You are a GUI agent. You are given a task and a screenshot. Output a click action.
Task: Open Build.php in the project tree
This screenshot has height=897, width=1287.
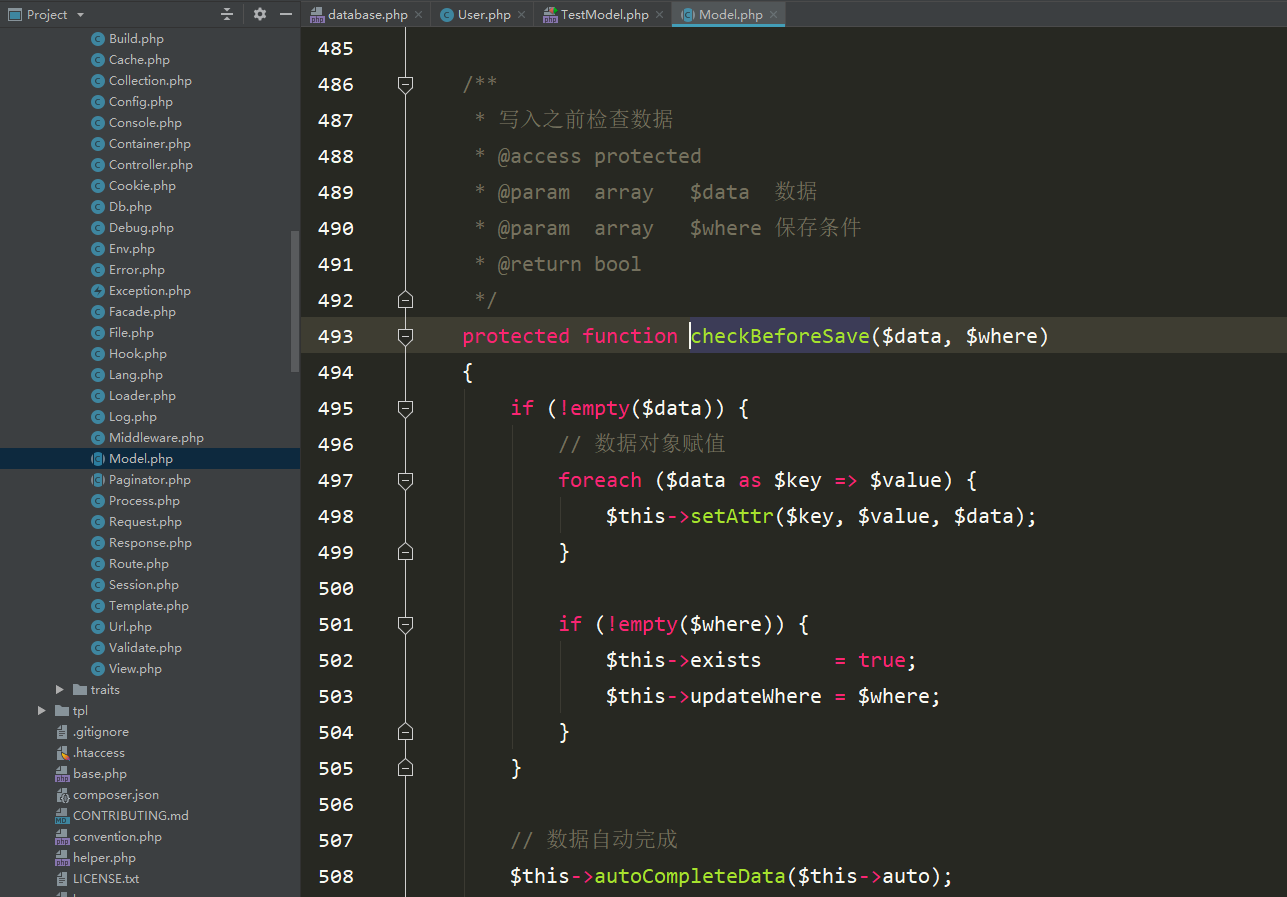tap(136, 39)
